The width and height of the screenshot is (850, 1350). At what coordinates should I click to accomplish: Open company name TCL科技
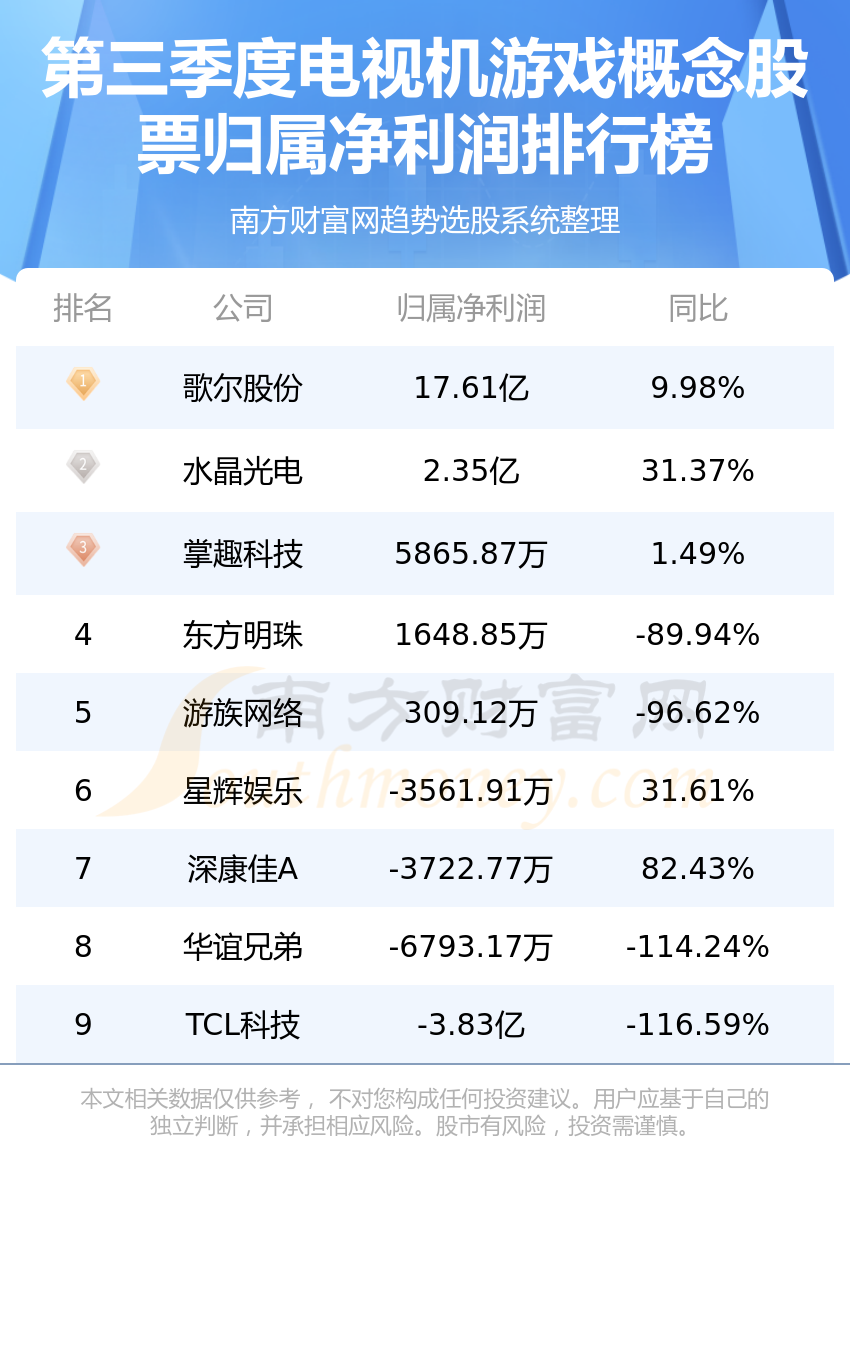coord(243,1025)
